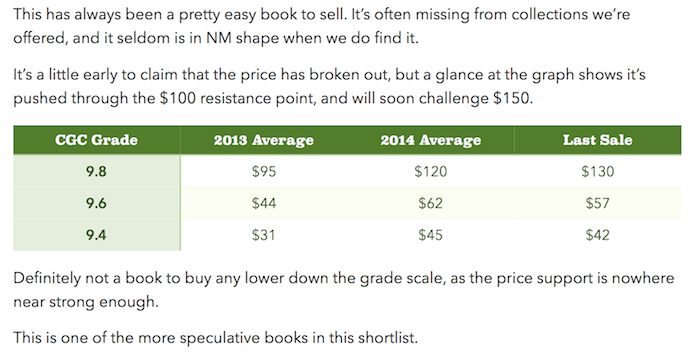Viewport: 700px width, 361px height.
Task: Click the CGC Grade column header
Action: click(96, 140)
